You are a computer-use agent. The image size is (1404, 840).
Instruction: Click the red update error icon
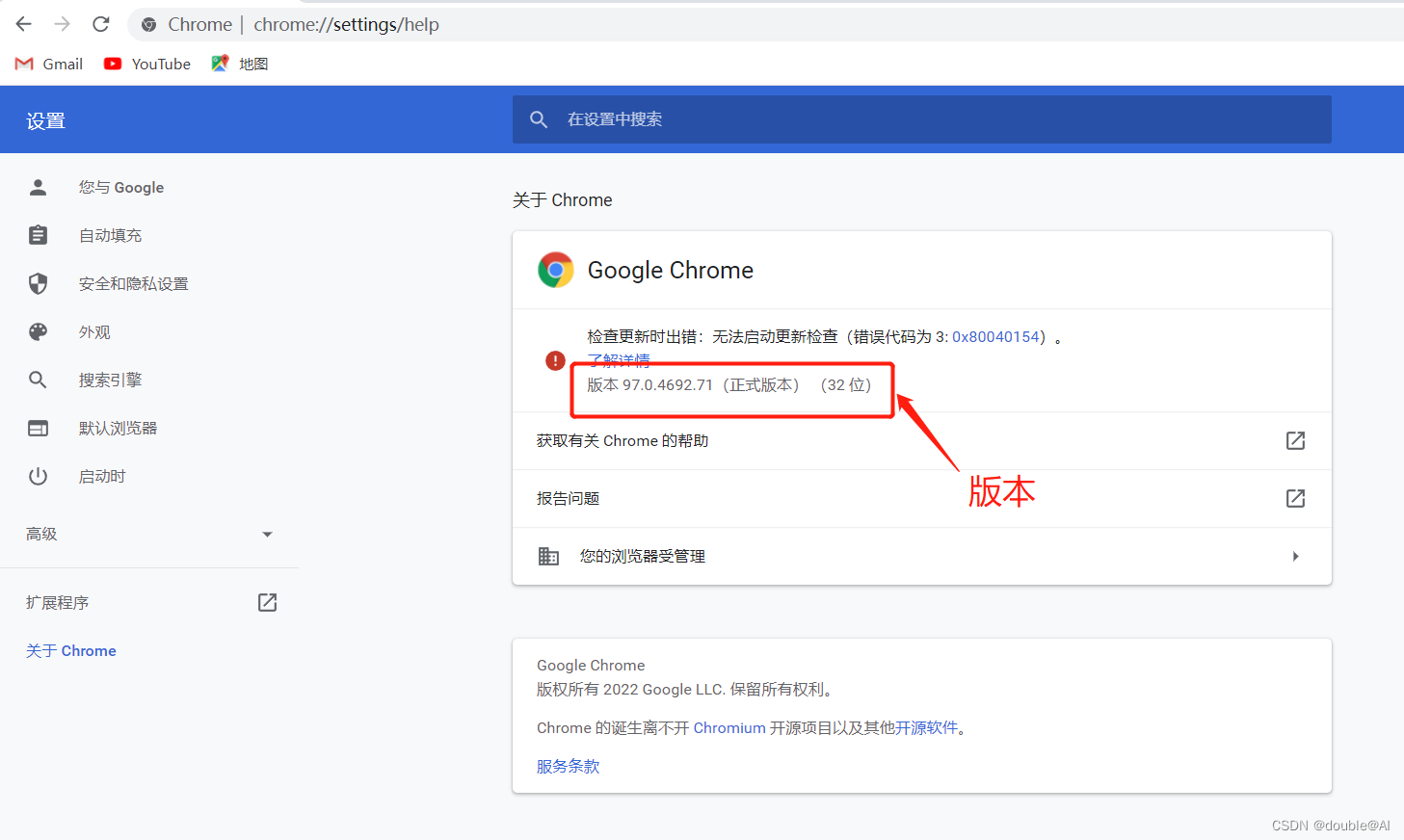pyautogui.click(x=555, y=360)
